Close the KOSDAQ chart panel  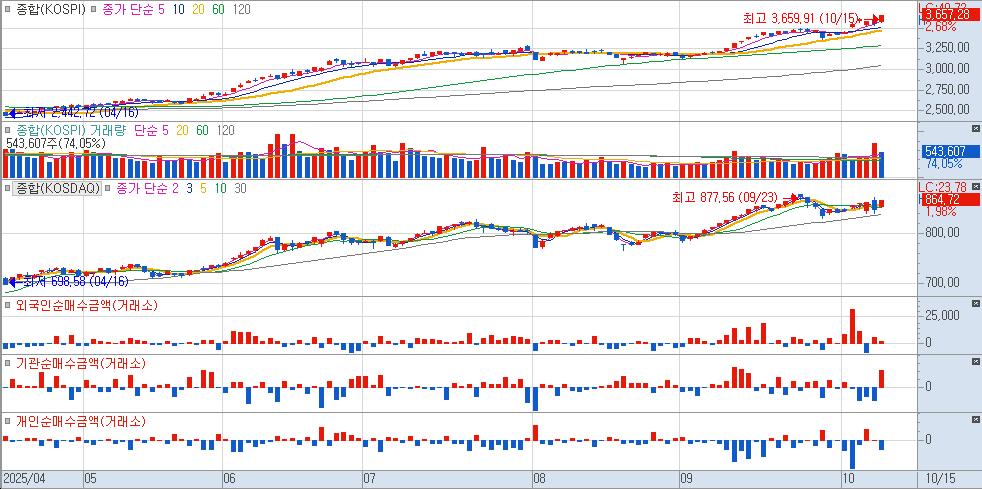point(975,187)
